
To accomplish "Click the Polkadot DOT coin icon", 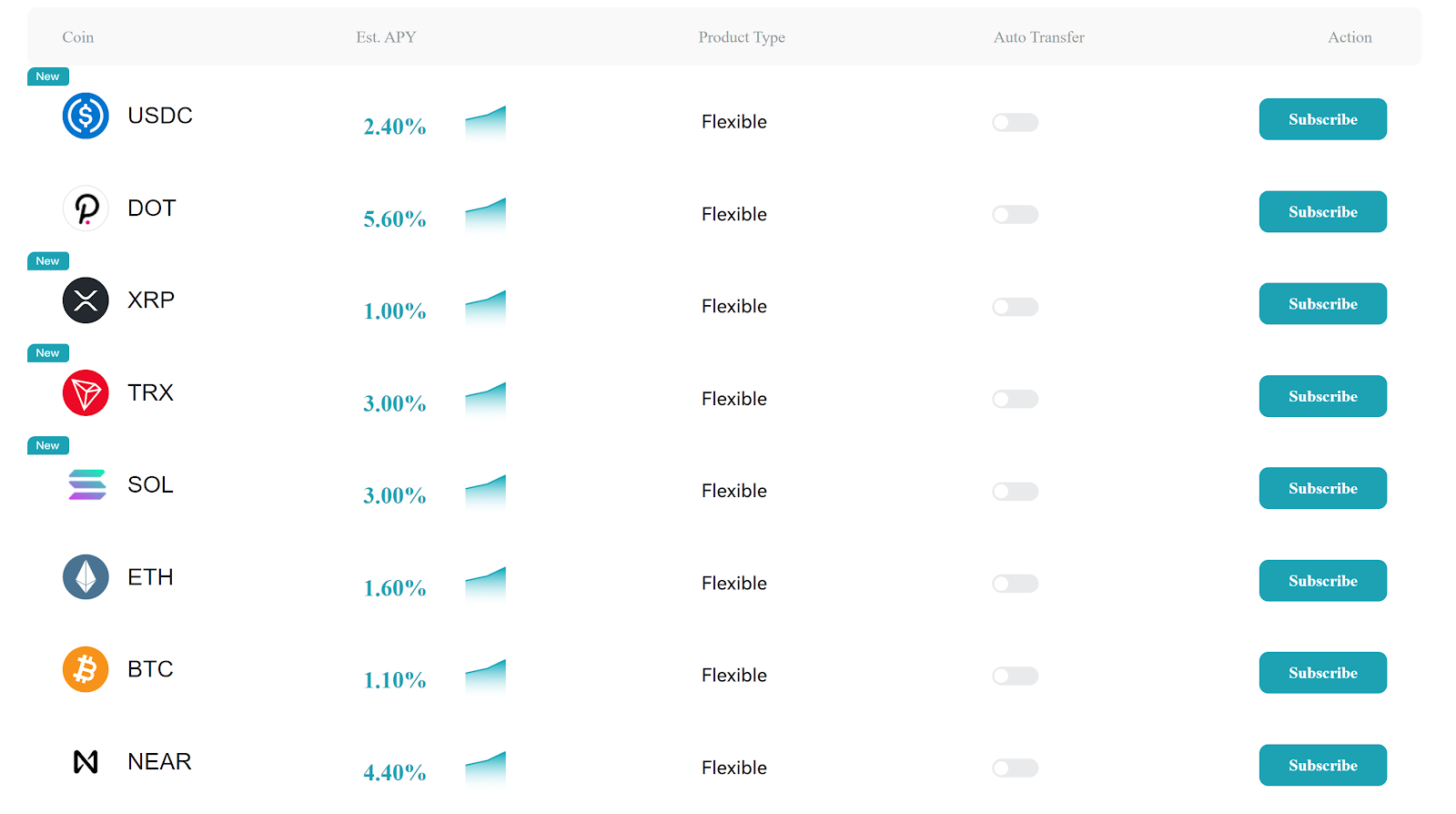I will pyautogui.click(x=86, y=209).
